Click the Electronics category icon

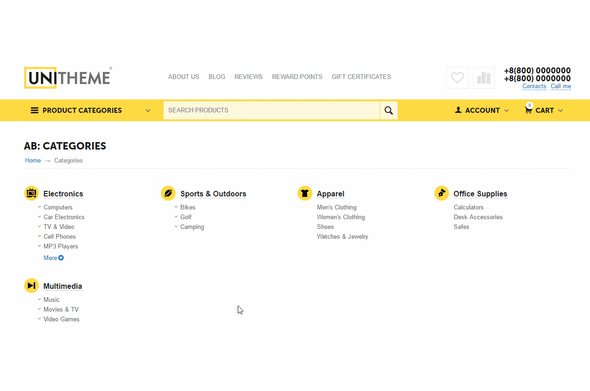coord(32,193)
